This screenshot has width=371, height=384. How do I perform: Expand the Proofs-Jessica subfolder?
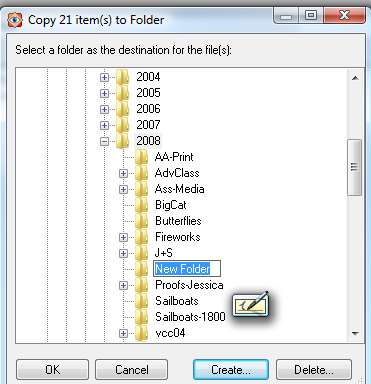123,285
